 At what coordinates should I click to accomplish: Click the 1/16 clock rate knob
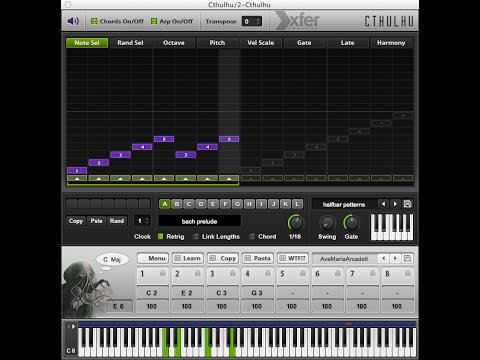coord(295,222)
